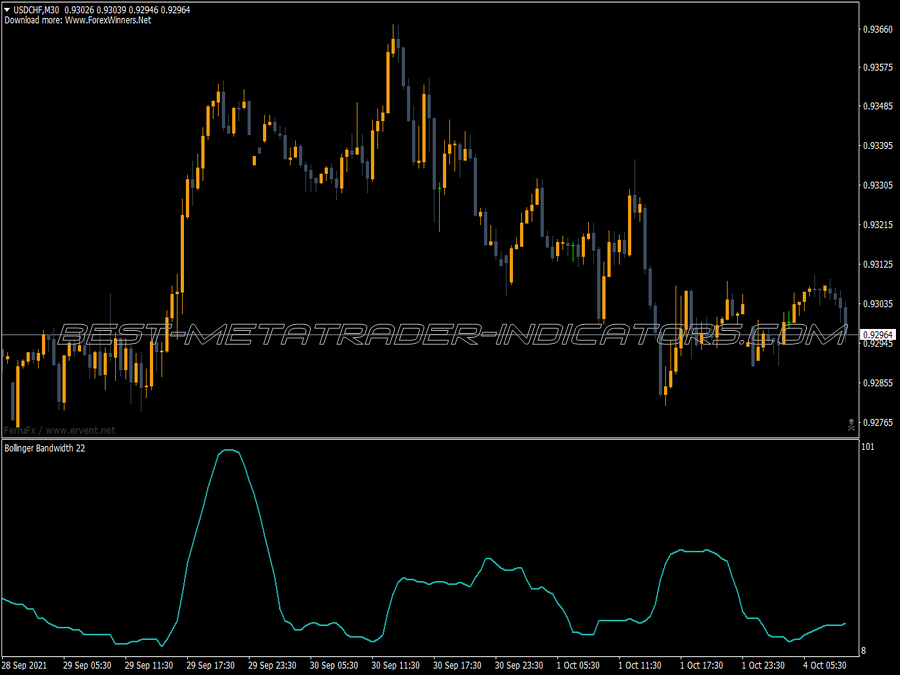Click price scale value 0.93125
This screenshot has height=675, width=900.
(878, 264)
